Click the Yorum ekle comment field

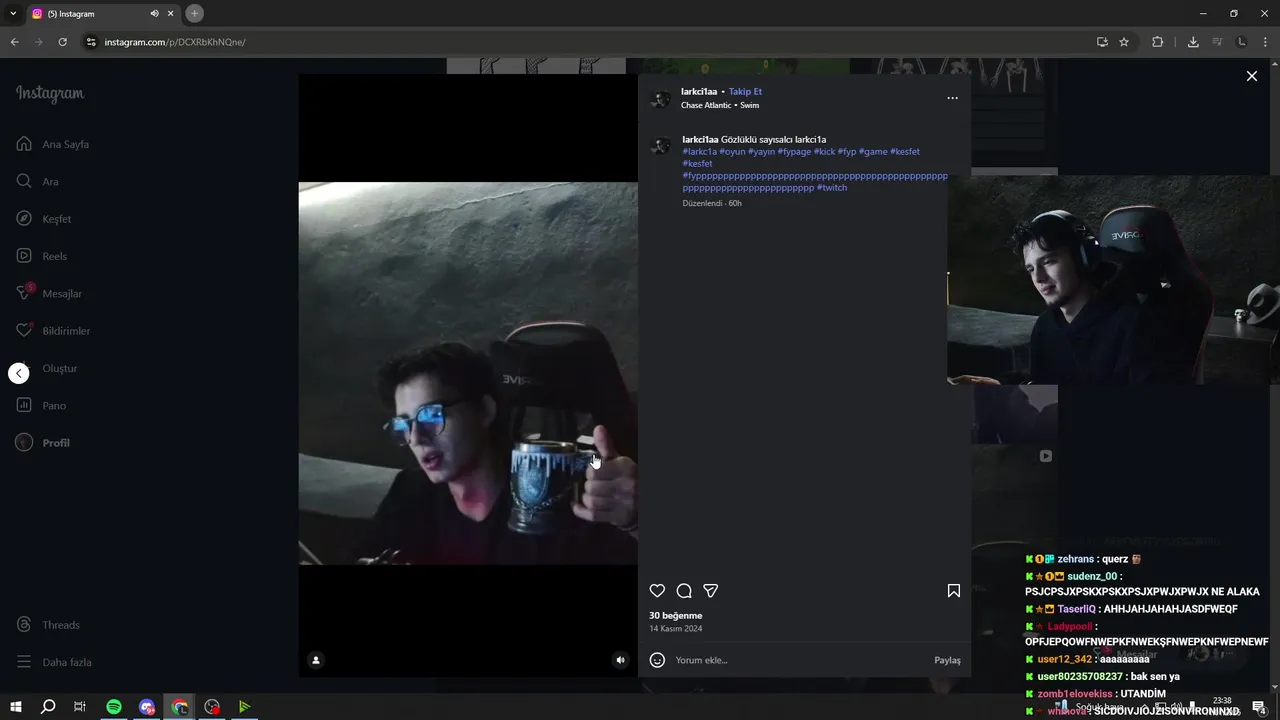pos(800,660)
